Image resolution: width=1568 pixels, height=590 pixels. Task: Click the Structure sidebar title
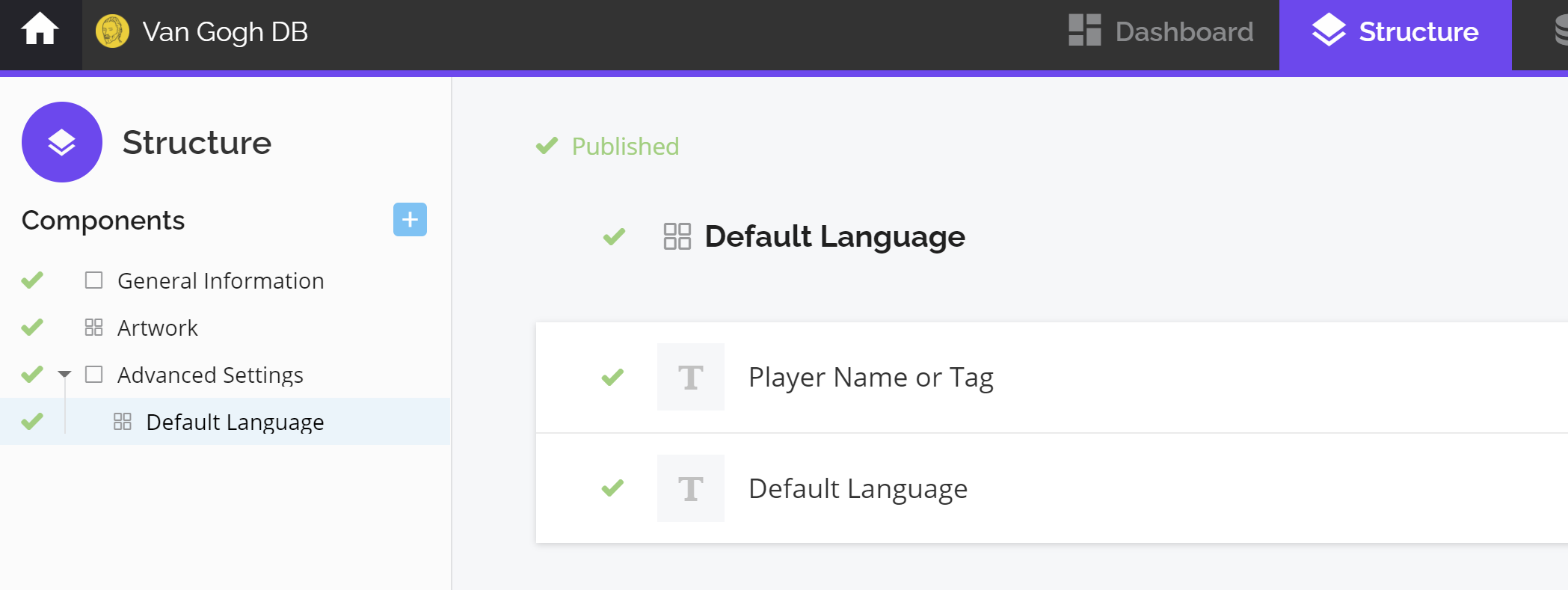pos(197,142)
